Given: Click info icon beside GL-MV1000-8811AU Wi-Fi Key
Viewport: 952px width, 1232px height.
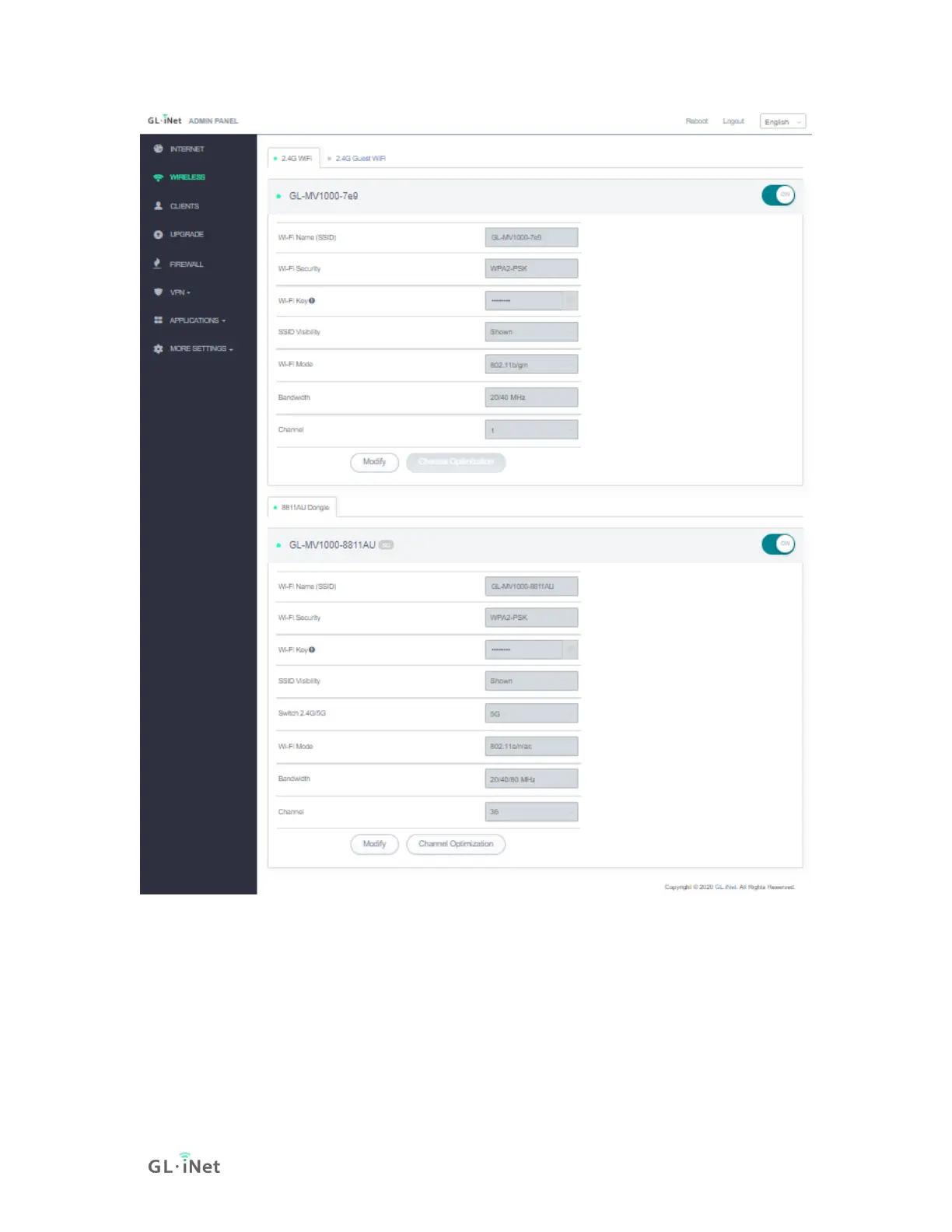Looking at the screenshot, I should (x=312, y=649).
